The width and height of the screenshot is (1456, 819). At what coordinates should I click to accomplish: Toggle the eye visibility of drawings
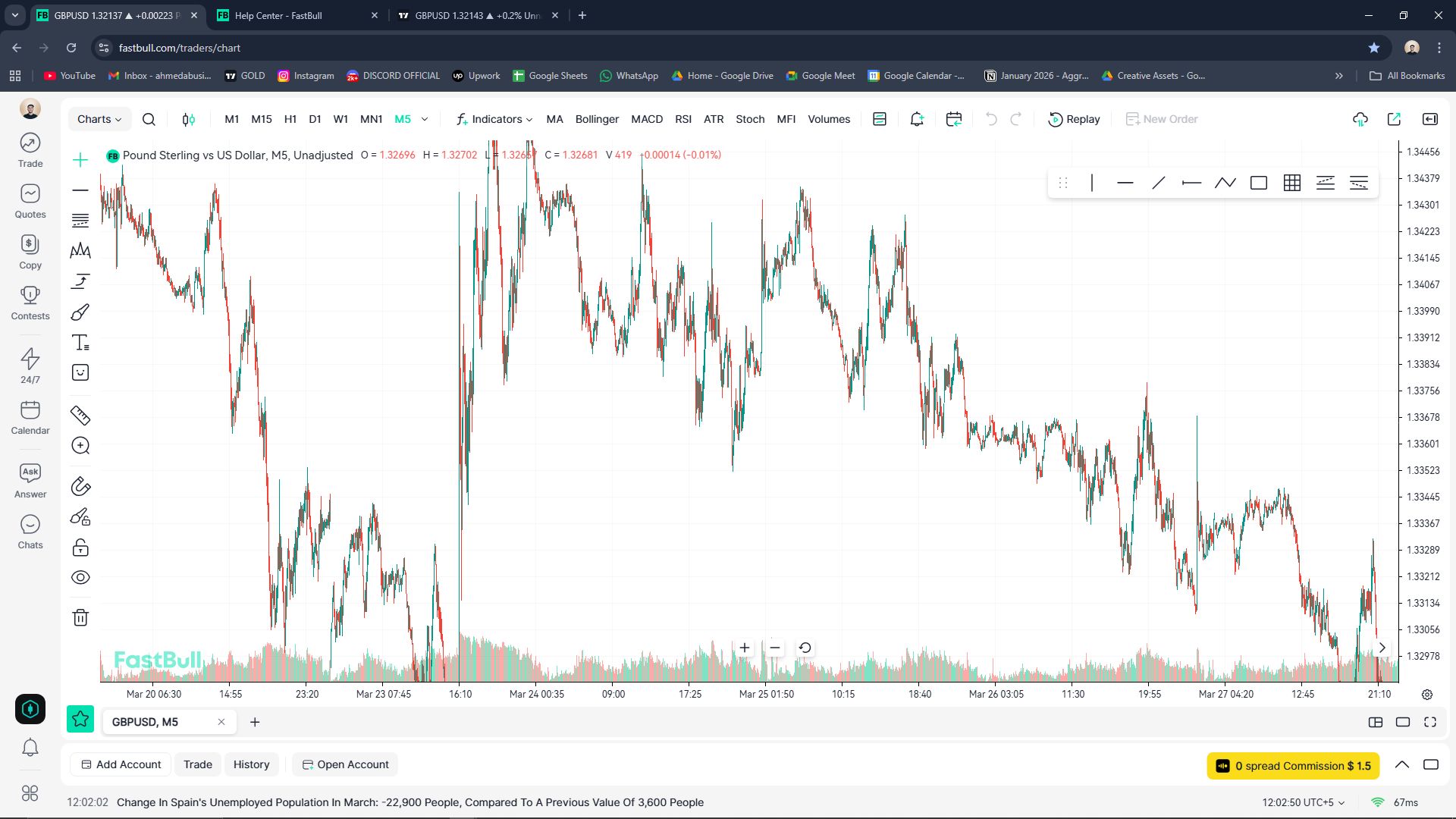(80, 578)
